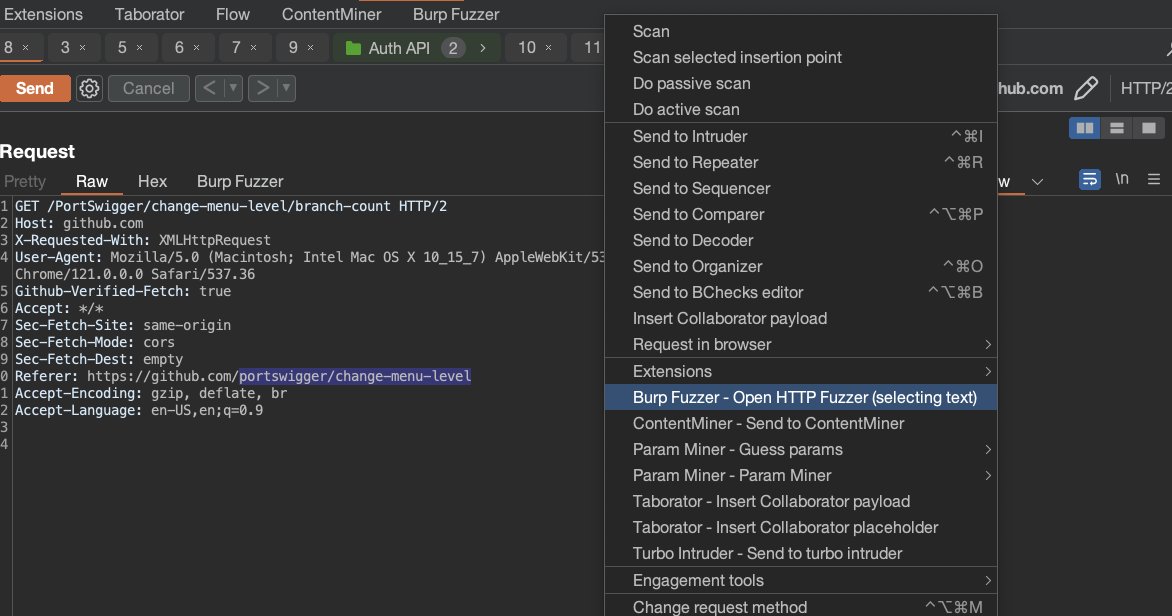Switch to side-by-side split layout icon
This screenshot has width=1172, height=616.
(x=1085, y=129)
